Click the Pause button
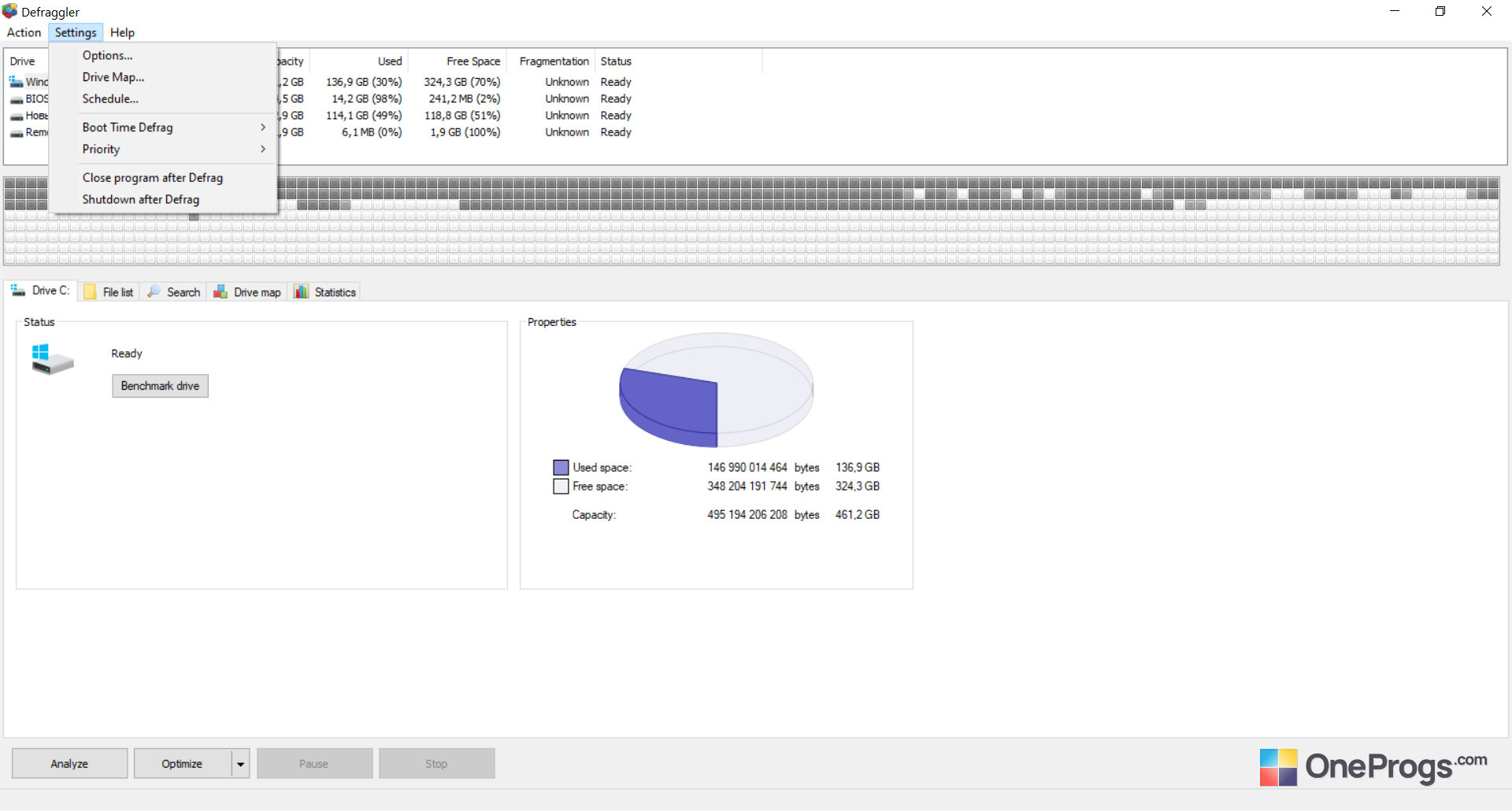Screen dimensions: 1512x811 (314, 764)
